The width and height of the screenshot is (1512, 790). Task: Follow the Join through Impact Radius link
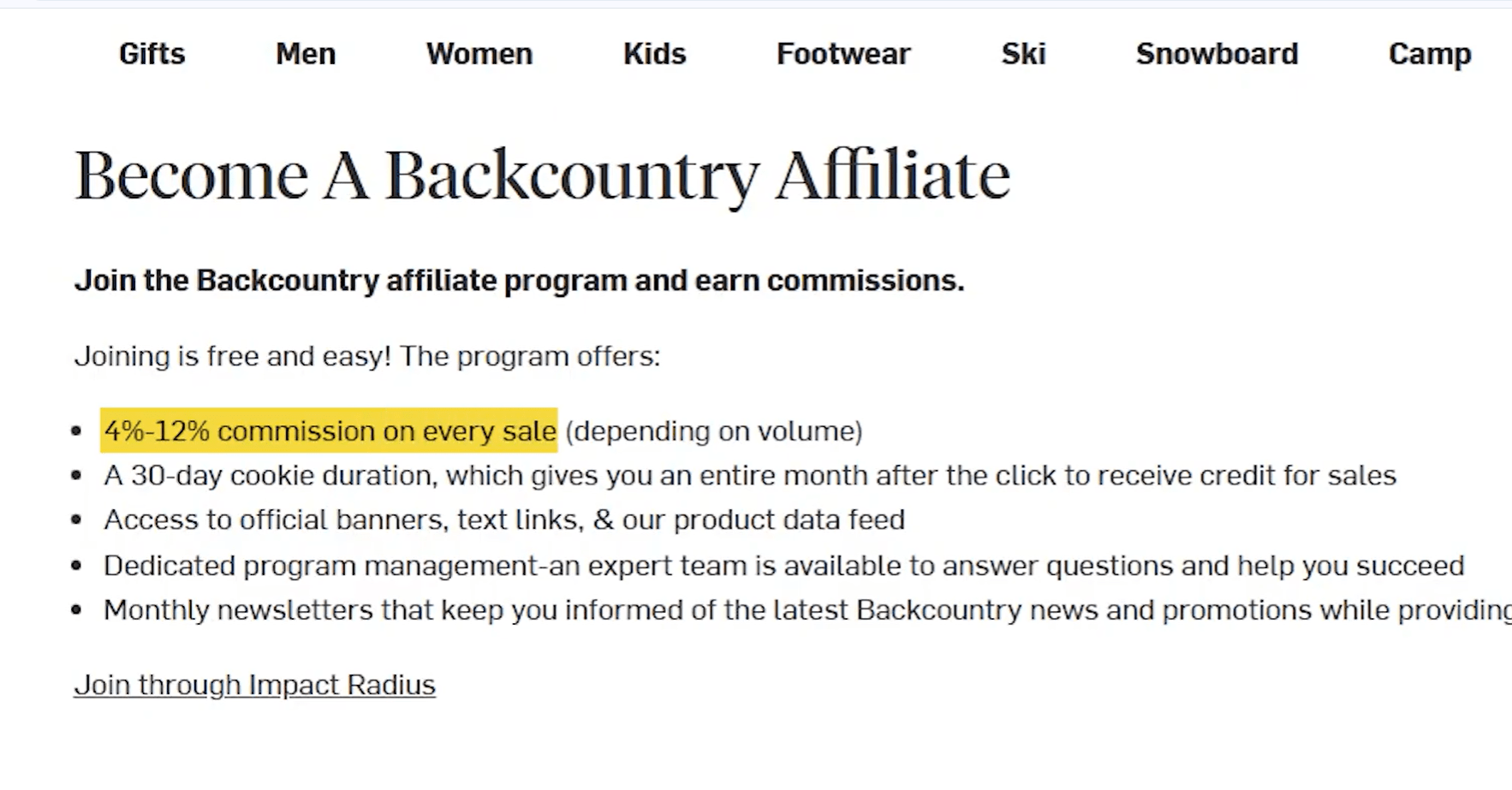[254, 685]
